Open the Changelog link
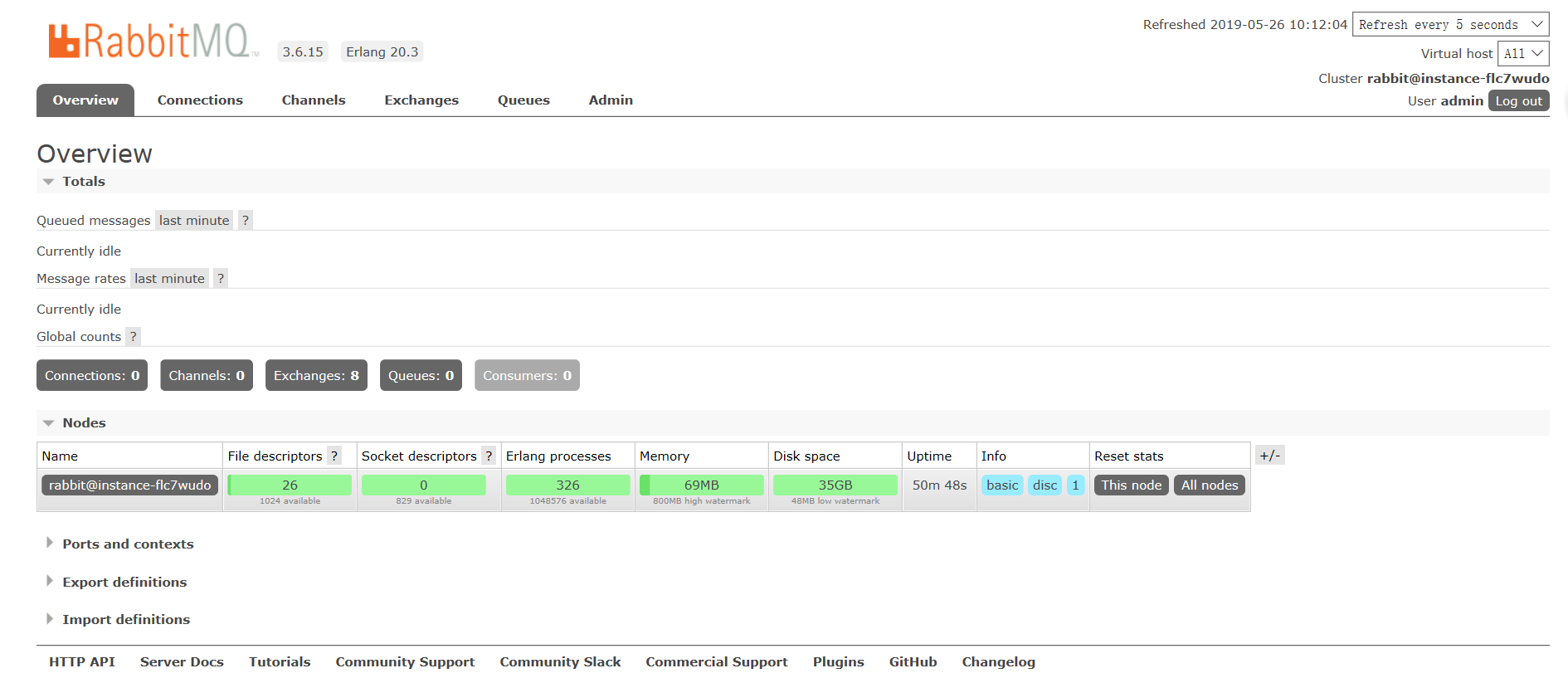This screenshot has height=678, width=1568. coord(998,661)
